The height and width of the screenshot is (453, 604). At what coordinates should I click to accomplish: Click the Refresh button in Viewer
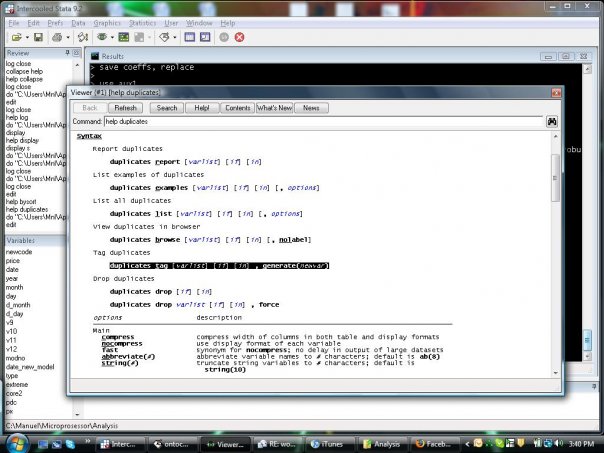click(126, 108)
